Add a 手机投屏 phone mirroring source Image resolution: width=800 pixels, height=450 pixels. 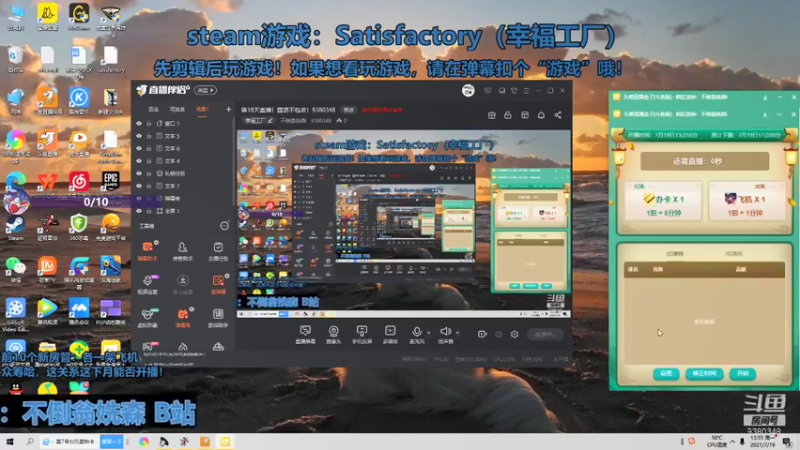[362, 335]
